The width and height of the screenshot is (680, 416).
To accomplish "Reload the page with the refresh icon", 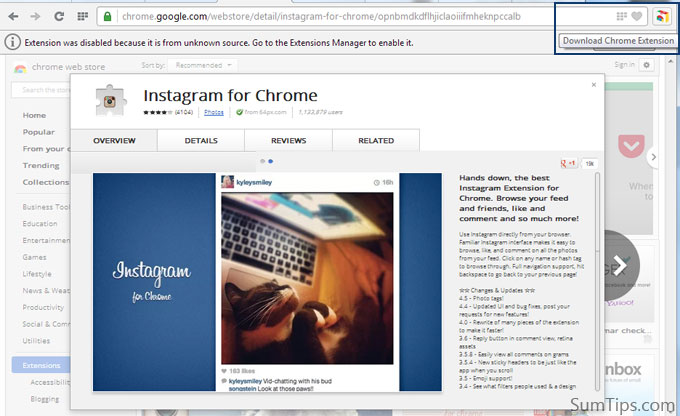I will (59, 16).
